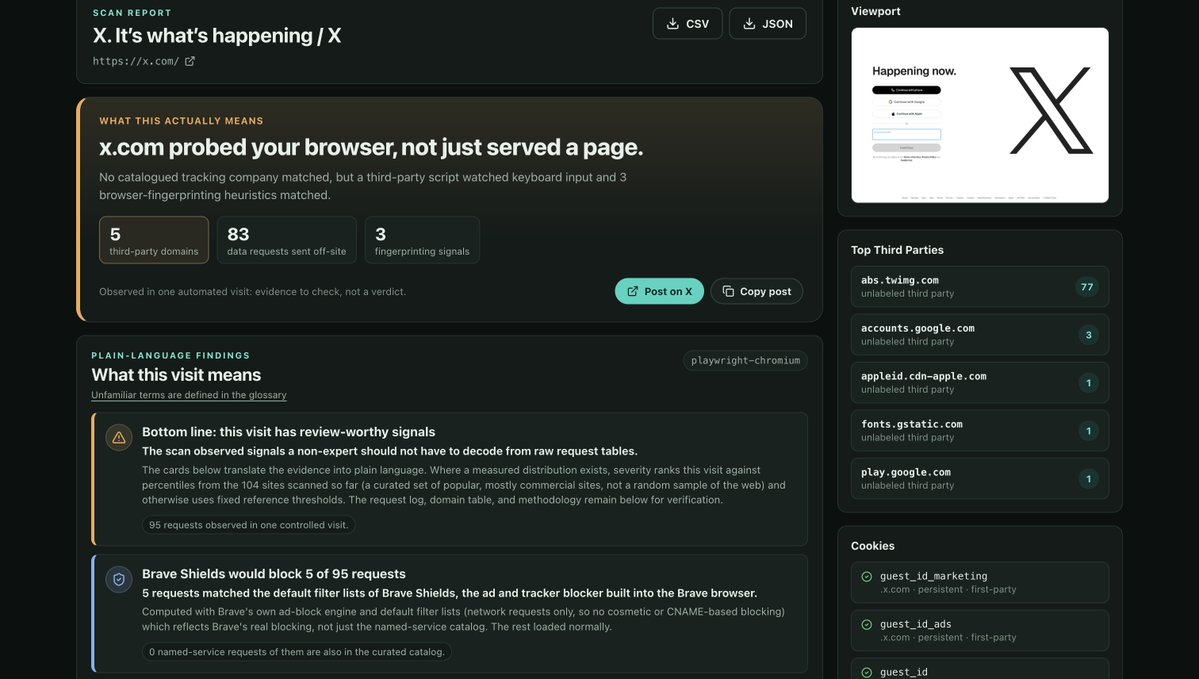
Task: Click the '0 named-service requests' chip
Action: (x=297, y=652)
